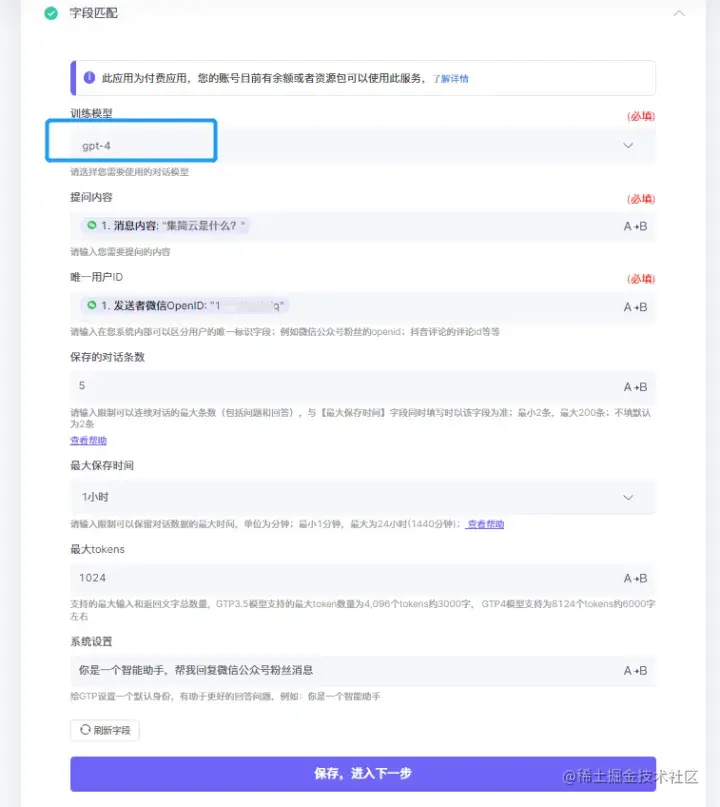
Task: Click the 系统设置 input field
Action: (x=363, y=671)
